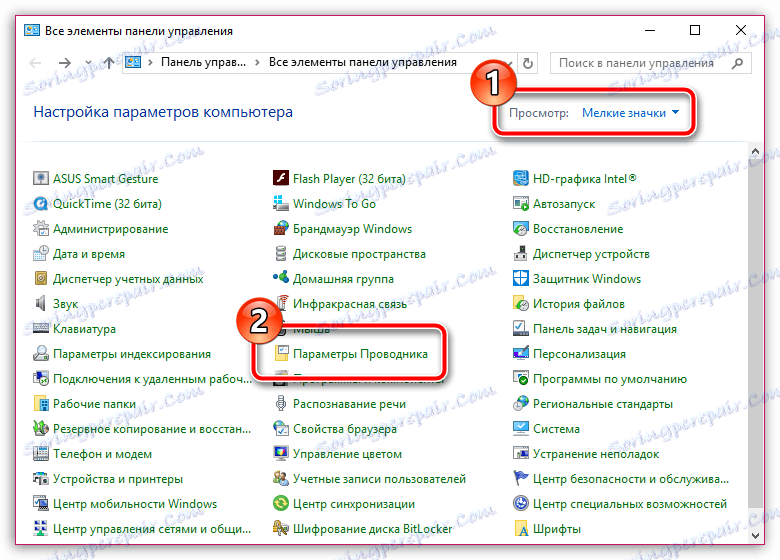
Task: Click the Flash Player (32 бита) icon
Action: [281, 178]
